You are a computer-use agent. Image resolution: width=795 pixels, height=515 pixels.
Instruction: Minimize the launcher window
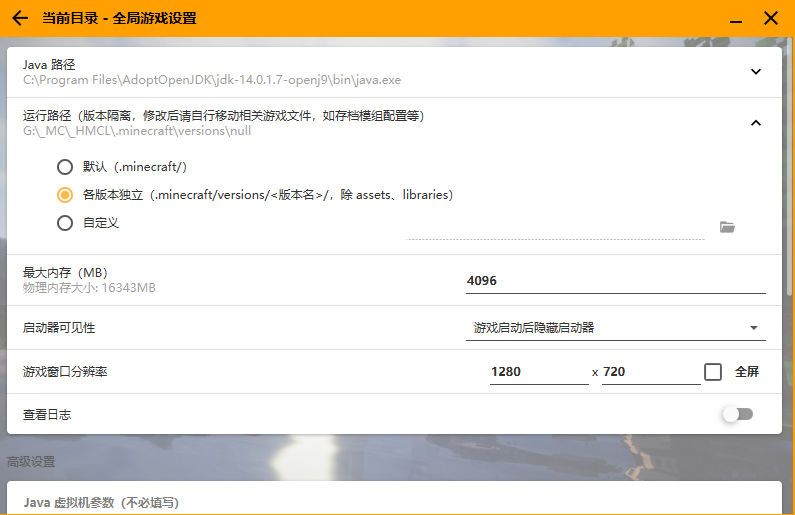click(737, 18)
